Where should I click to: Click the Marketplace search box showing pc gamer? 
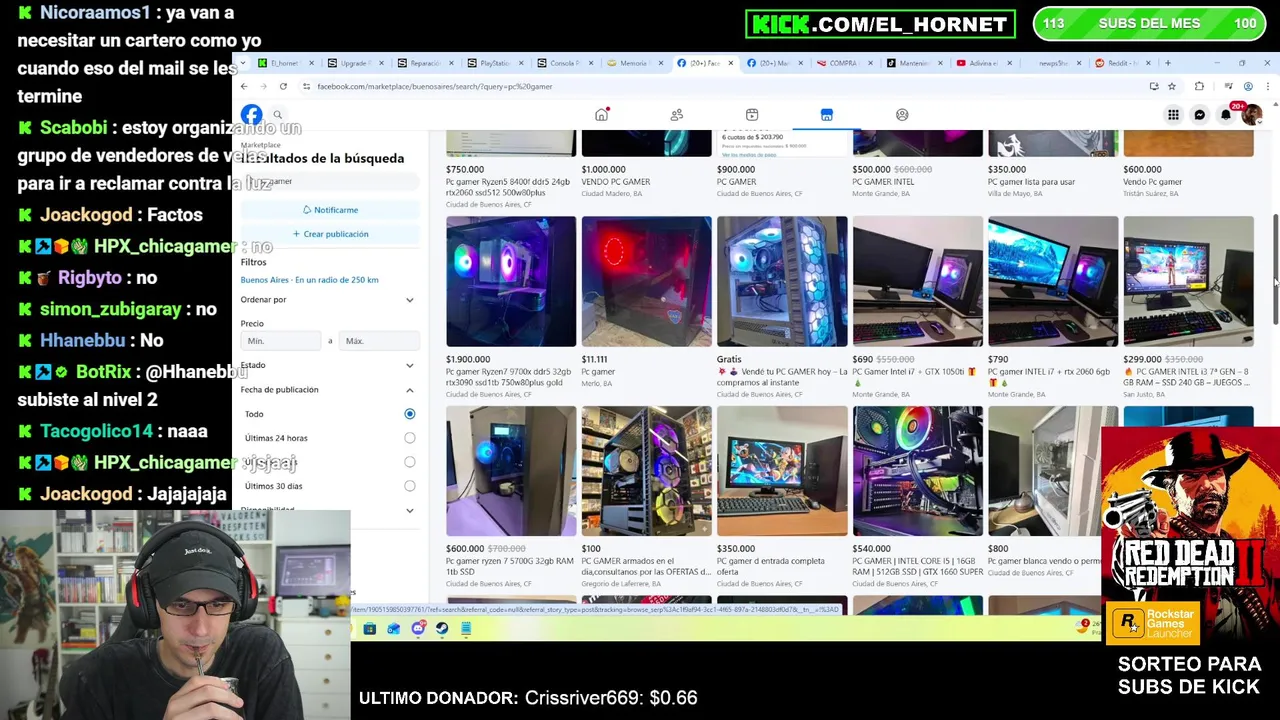tap(328, 181)
